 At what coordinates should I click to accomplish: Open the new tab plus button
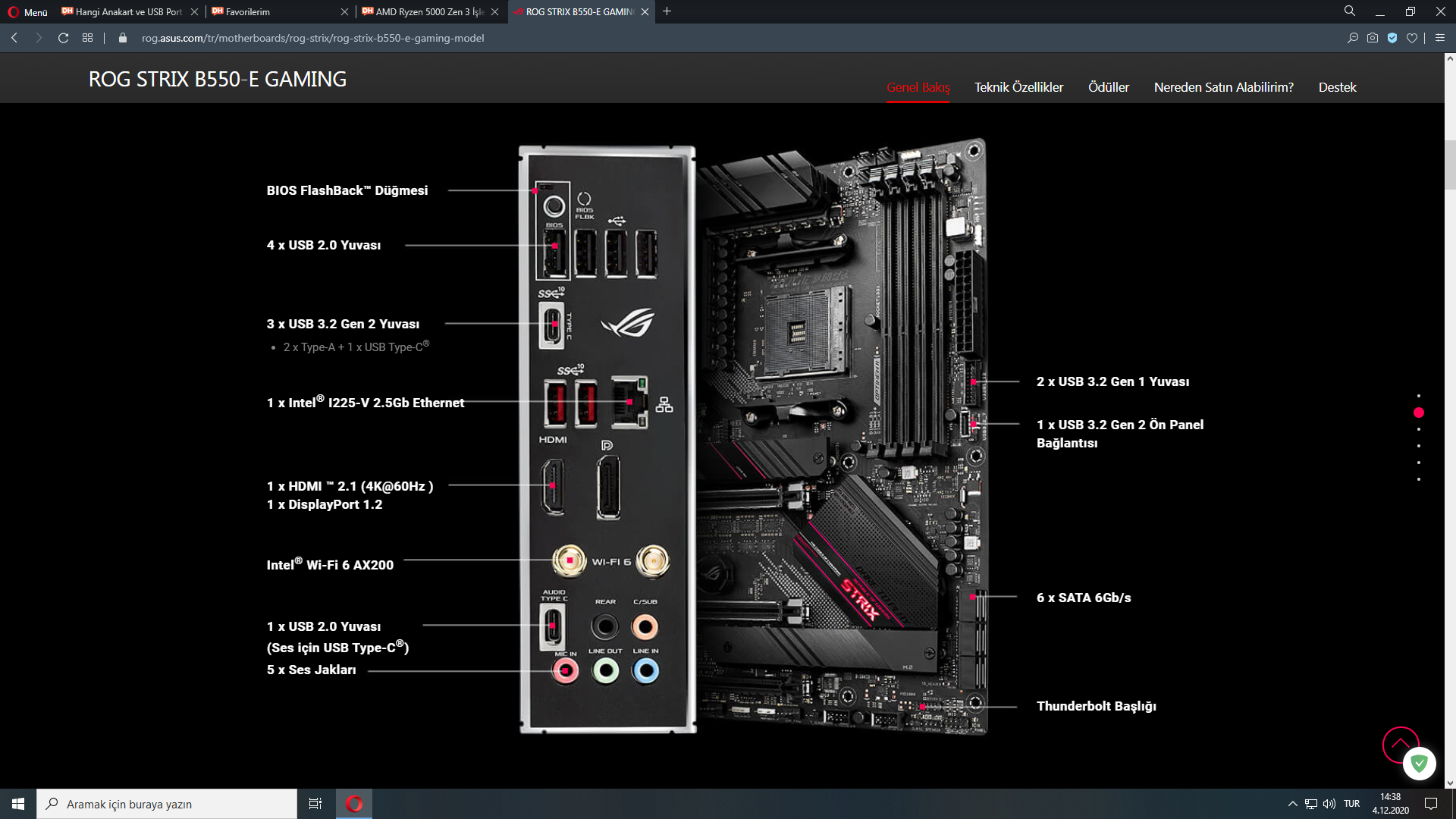click(667, 11)
